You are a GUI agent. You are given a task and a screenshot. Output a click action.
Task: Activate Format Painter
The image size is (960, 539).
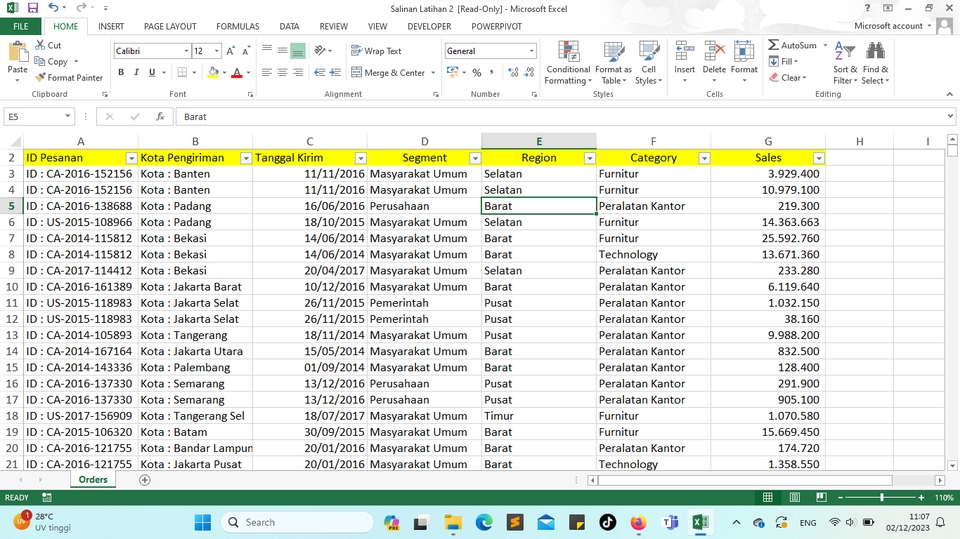tap(69, 78)
